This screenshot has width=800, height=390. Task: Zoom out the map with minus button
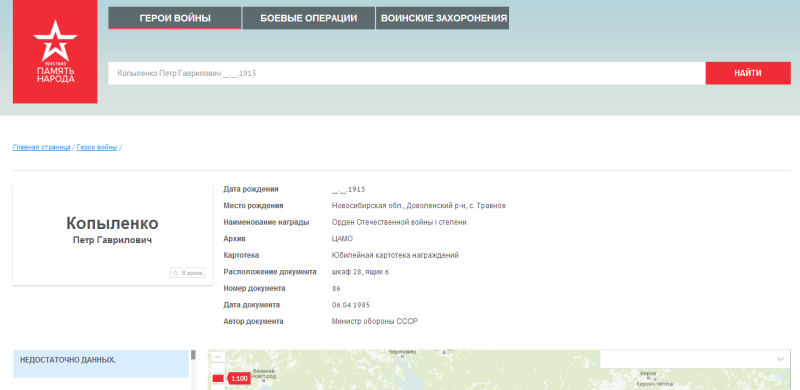(217, 356)
